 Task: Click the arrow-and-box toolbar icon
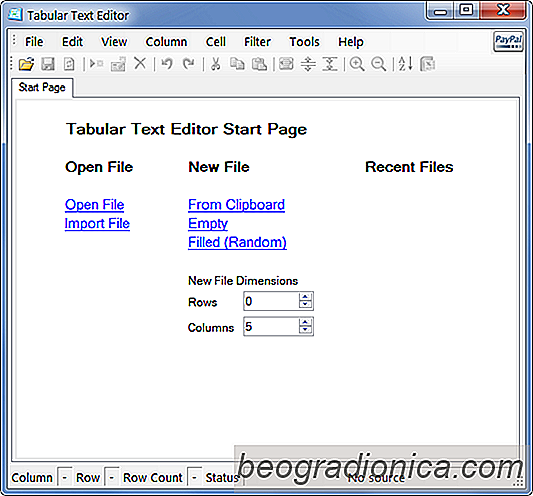tap(96, 64)
